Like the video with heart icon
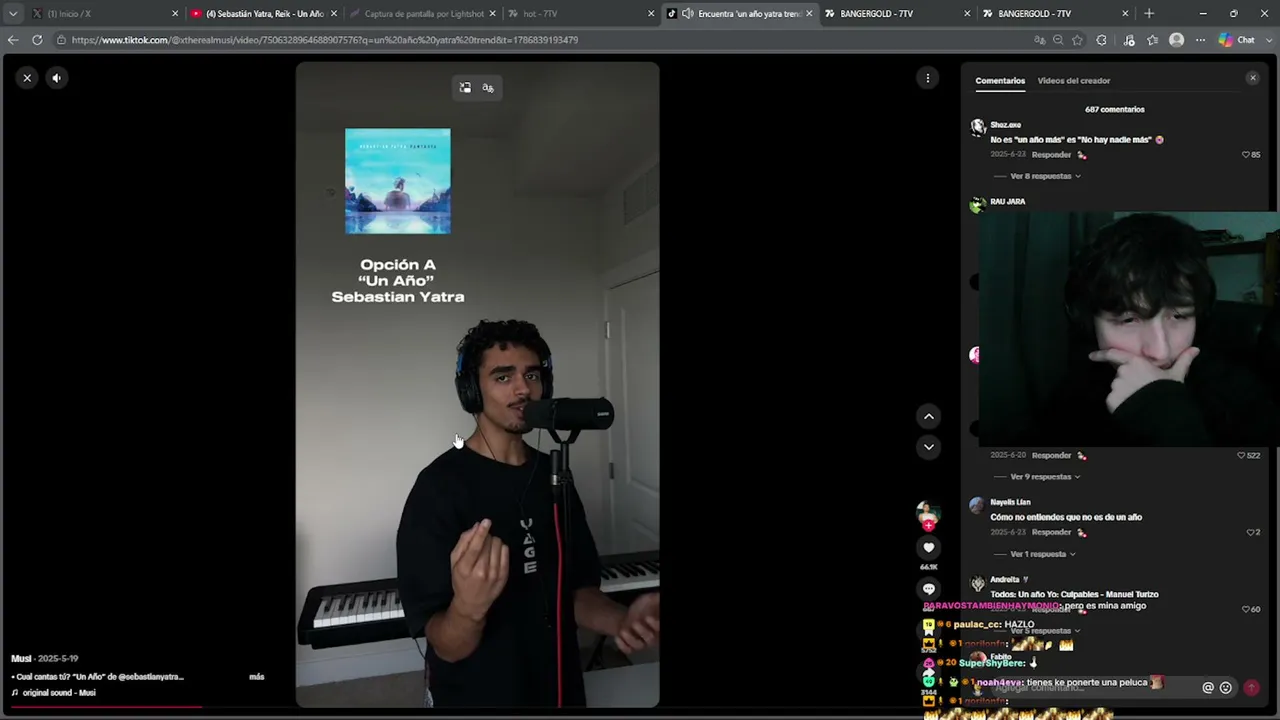Screen dimensions: 1280x720 [x=929, y=547]
